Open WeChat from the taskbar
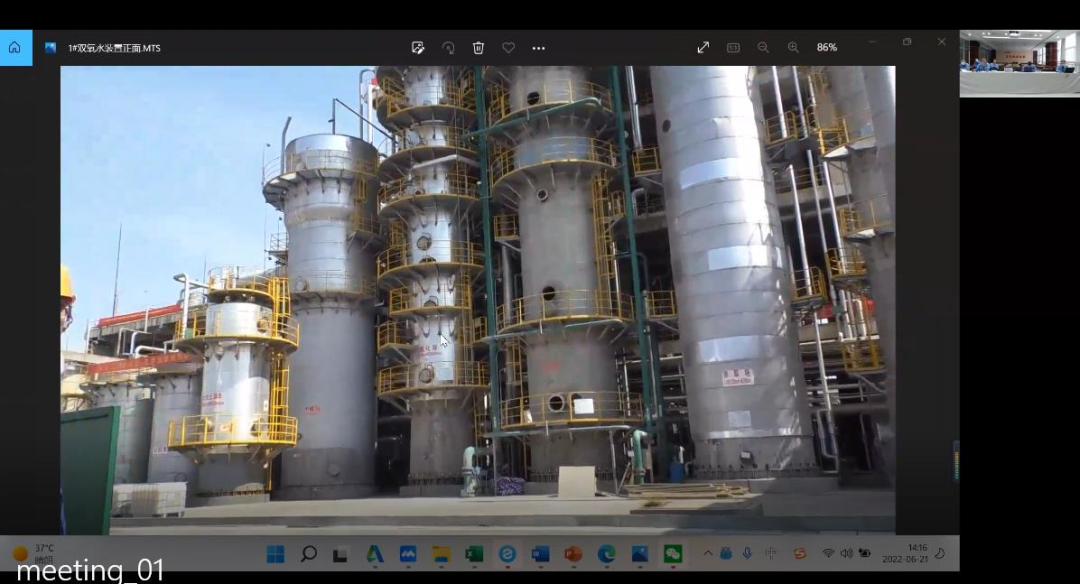Image resolution: width=1080 pixels, height=584 pixels. 672,554
